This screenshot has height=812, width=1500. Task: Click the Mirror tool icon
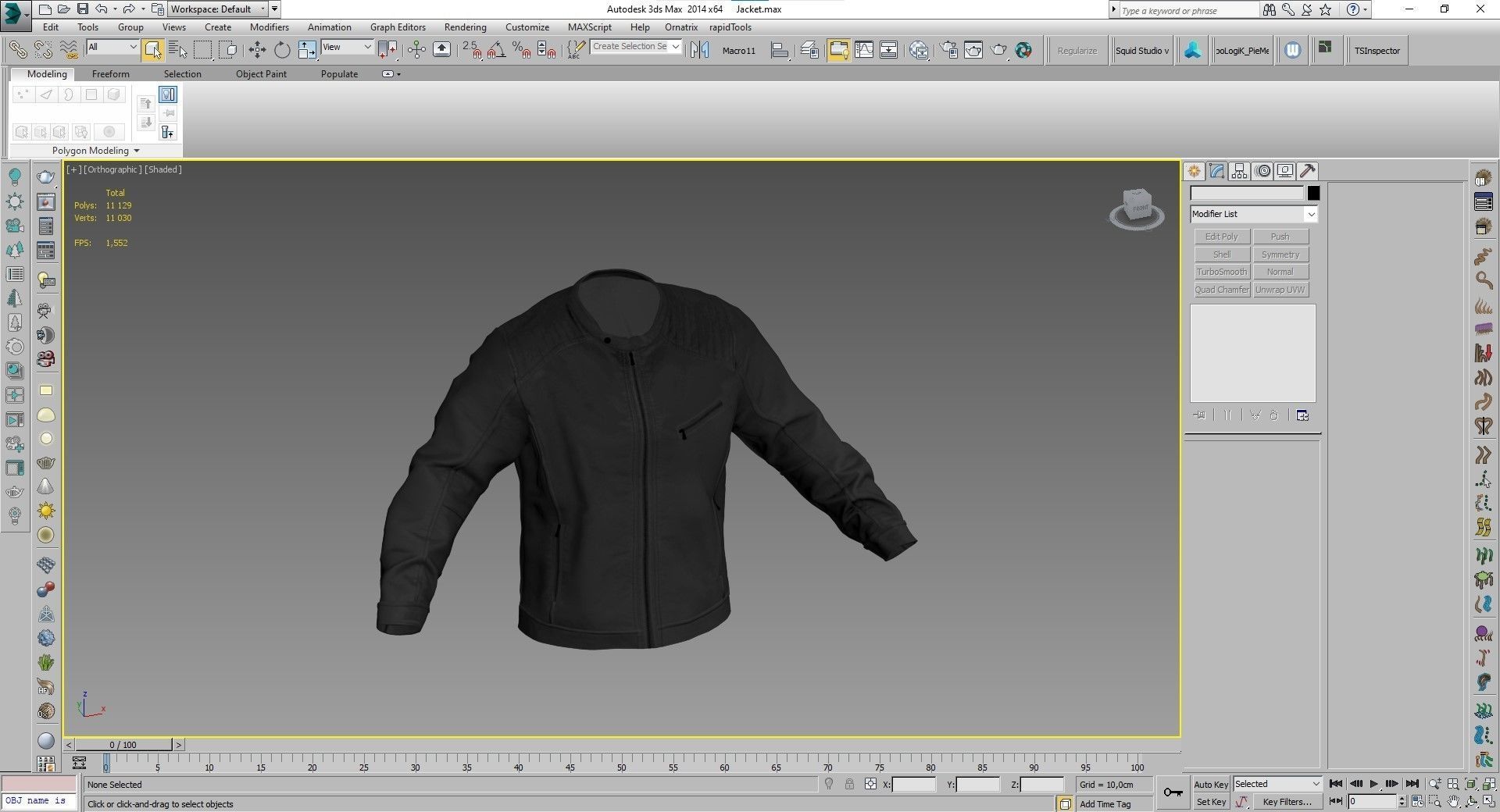coord(700,51)
